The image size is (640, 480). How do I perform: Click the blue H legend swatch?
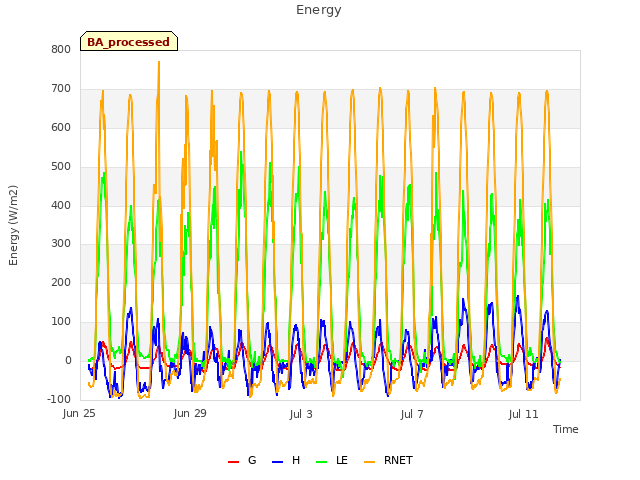[x=277, y=462]
